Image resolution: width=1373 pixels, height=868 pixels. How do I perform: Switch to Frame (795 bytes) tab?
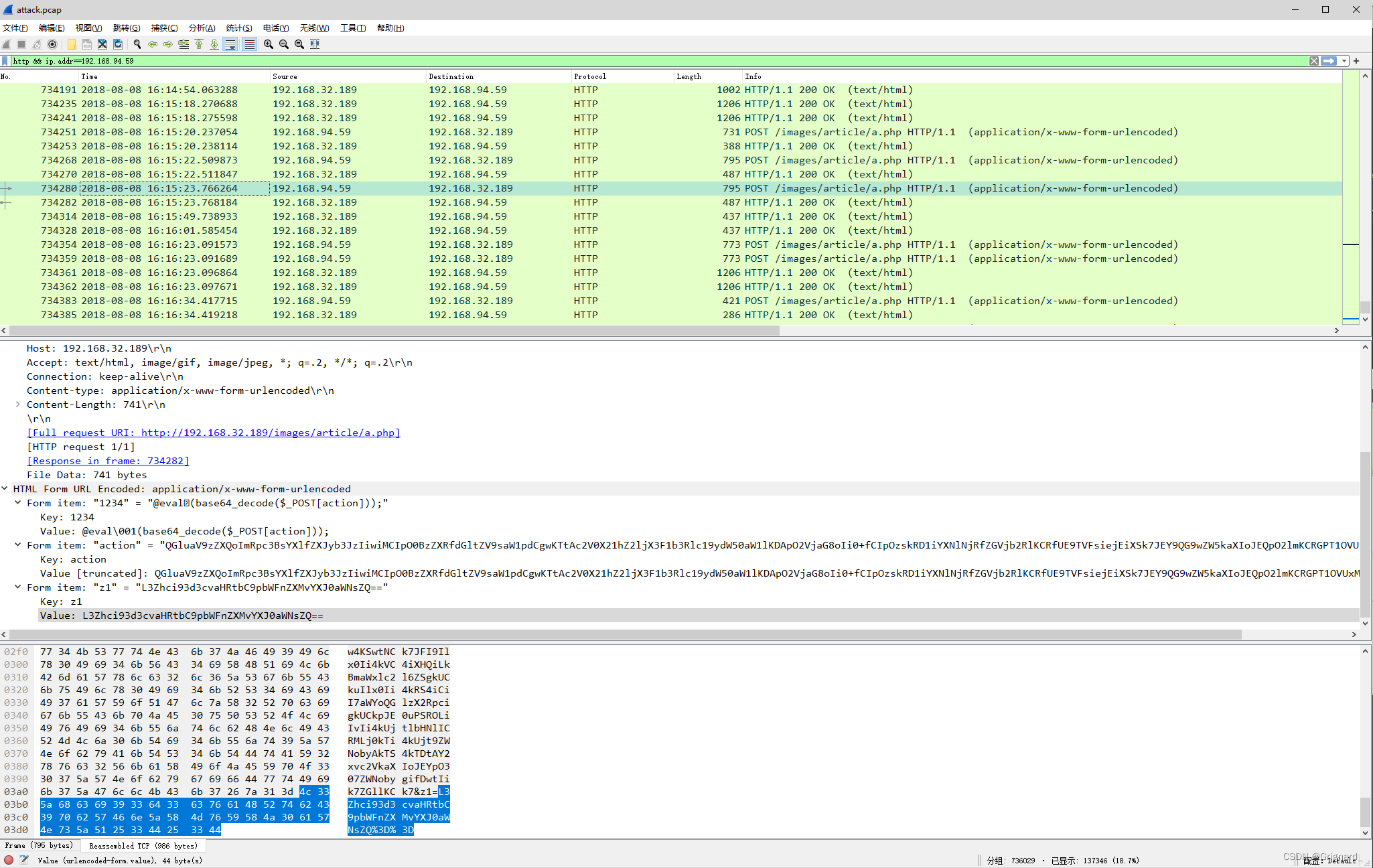click(x=40, y=846)
